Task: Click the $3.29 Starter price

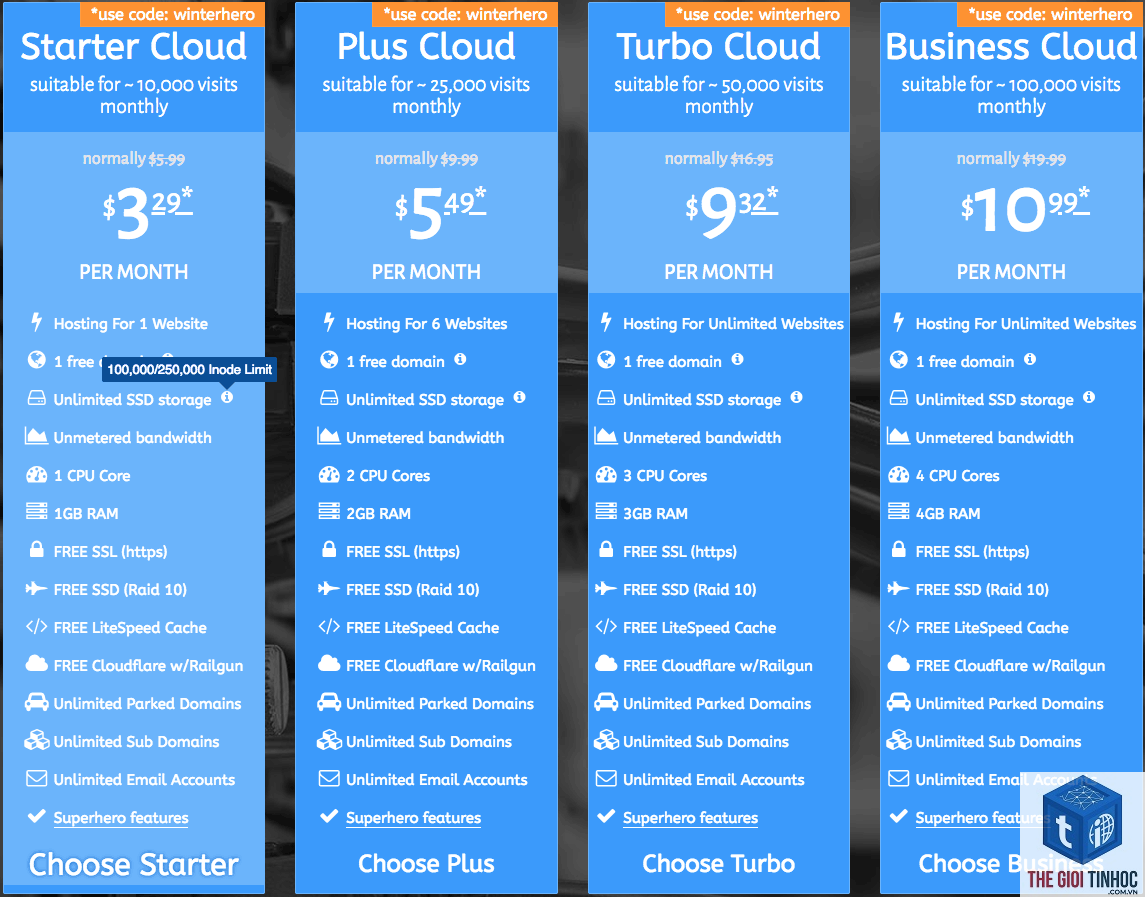Action: (x=148, y=213)
